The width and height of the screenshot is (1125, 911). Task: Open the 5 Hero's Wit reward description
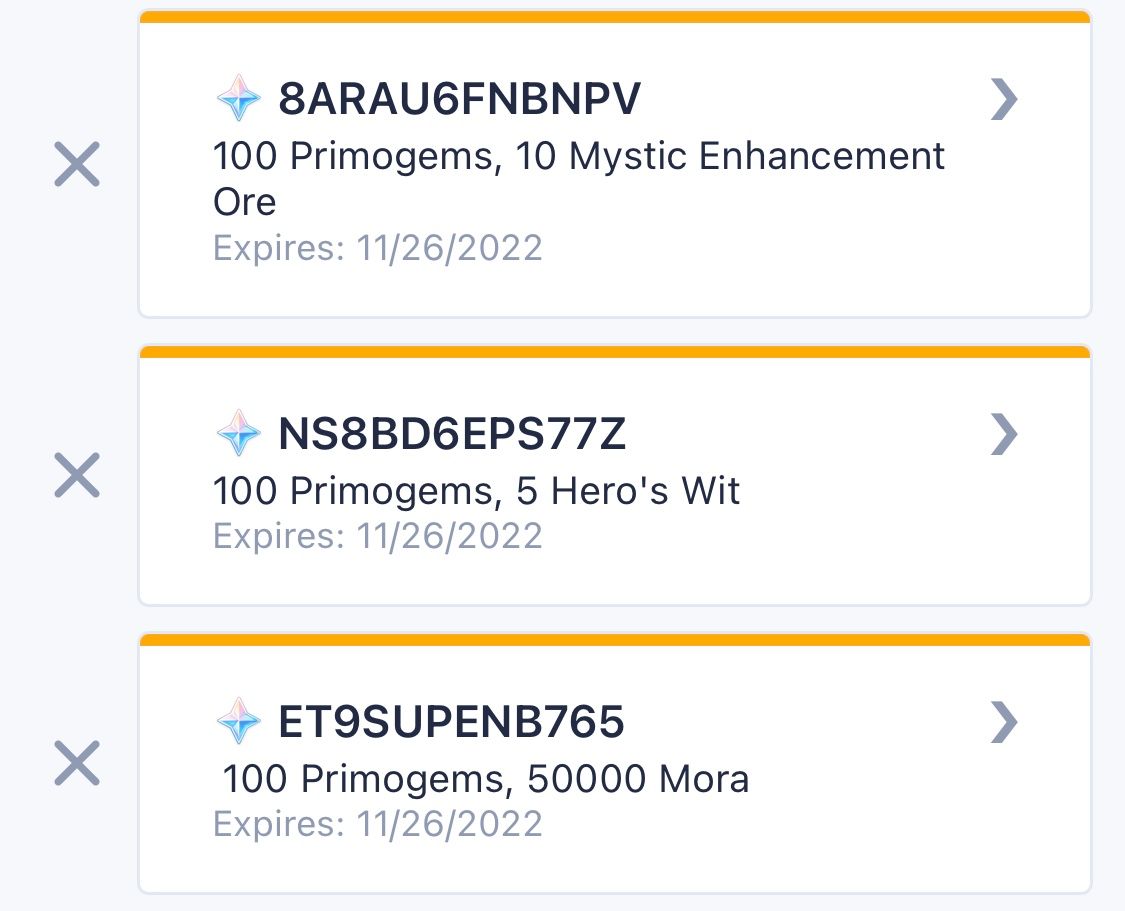pos(477,490)
